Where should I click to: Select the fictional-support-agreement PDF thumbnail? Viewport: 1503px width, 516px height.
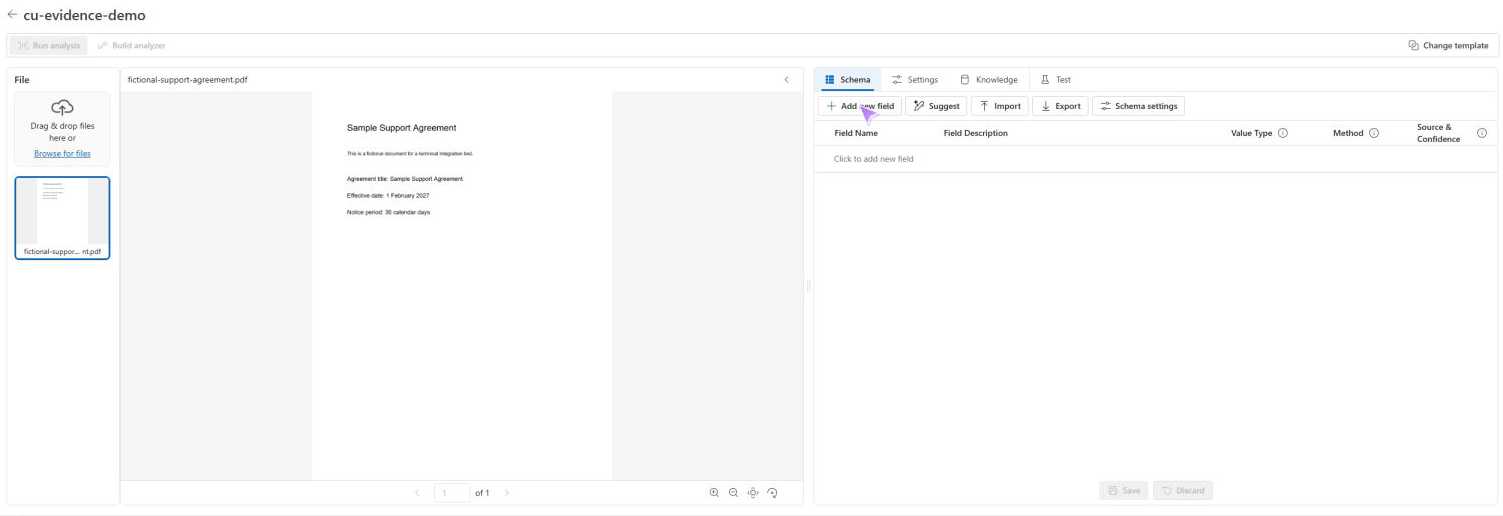(62, 218)
